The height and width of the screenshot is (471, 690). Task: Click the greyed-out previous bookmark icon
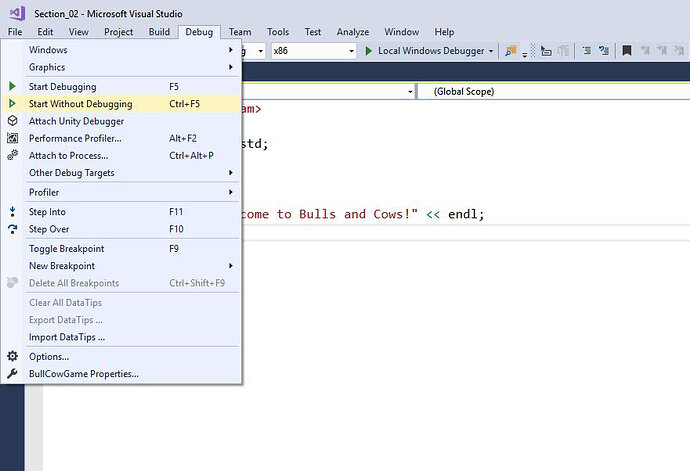coord(646,51)
